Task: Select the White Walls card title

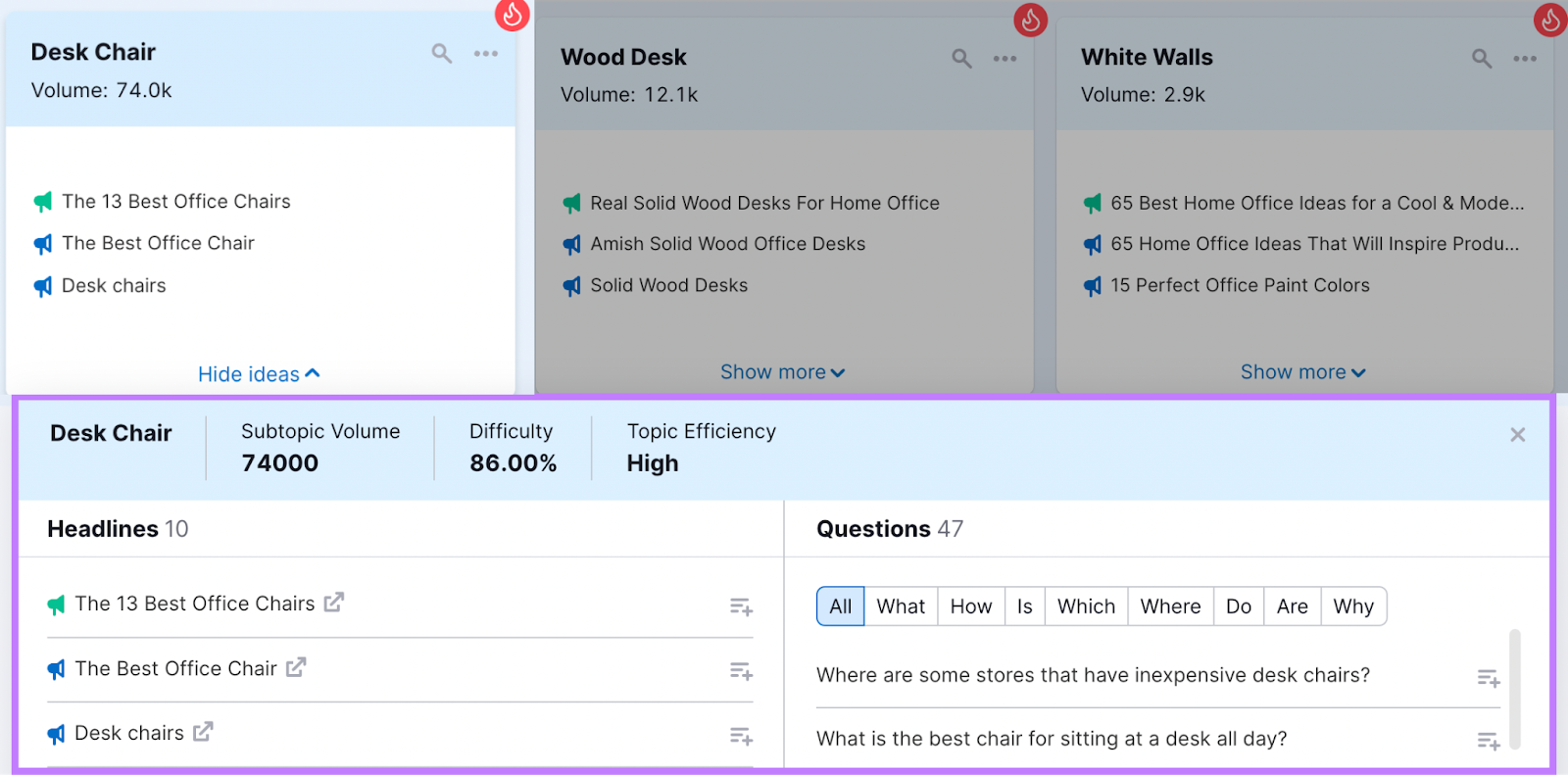Action: coord(1147,57)
